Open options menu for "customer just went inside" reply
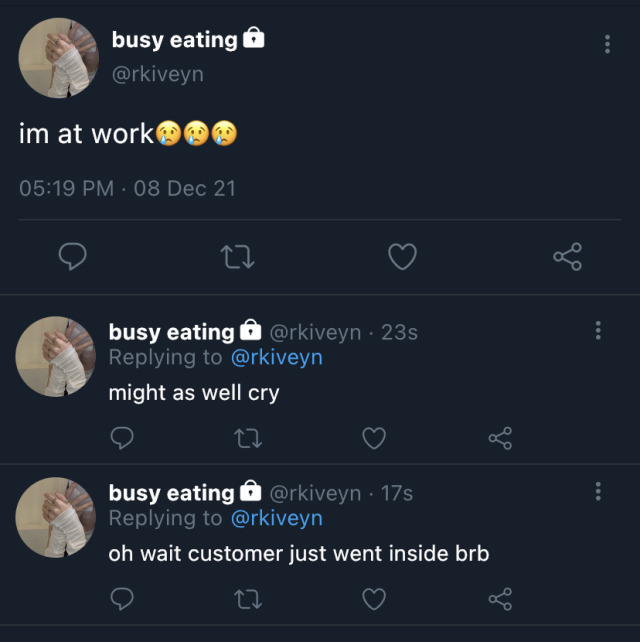This screenshot has height=642, width=640. (x=598, y=491)
